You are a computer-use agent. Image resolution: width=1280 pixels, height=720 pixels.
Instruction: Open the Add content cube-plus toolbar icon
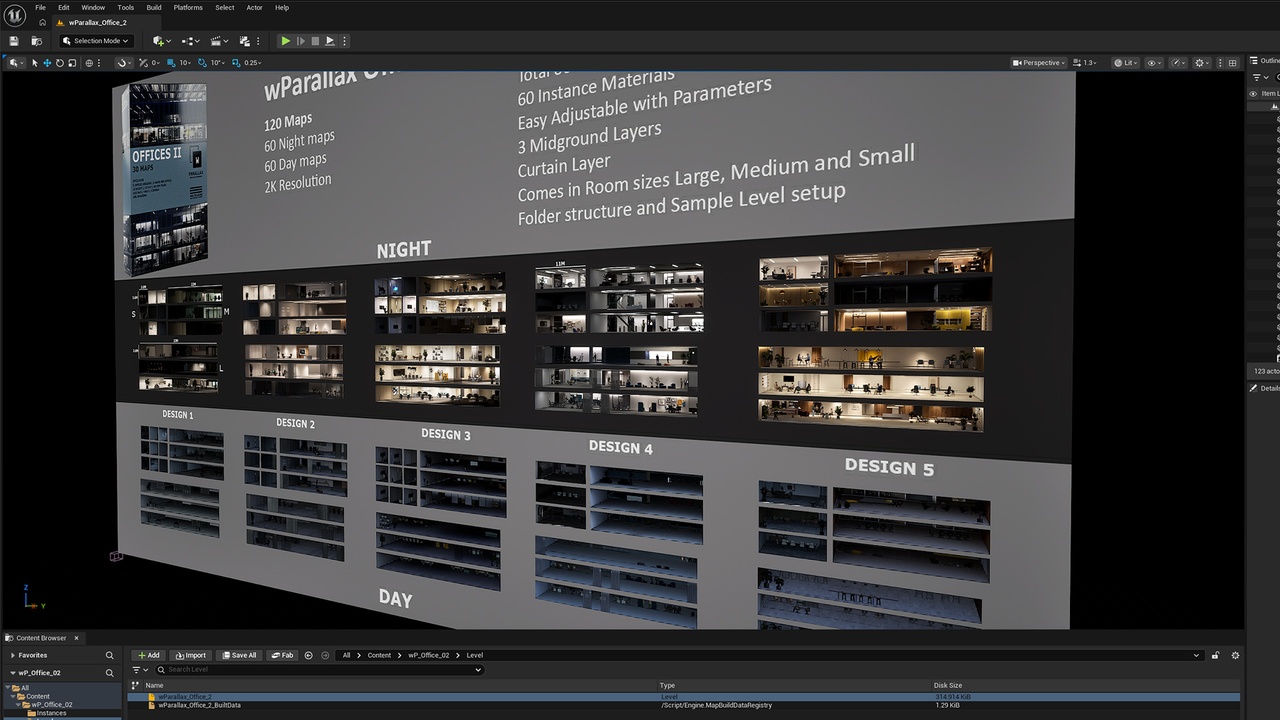[x=161, y=41]
